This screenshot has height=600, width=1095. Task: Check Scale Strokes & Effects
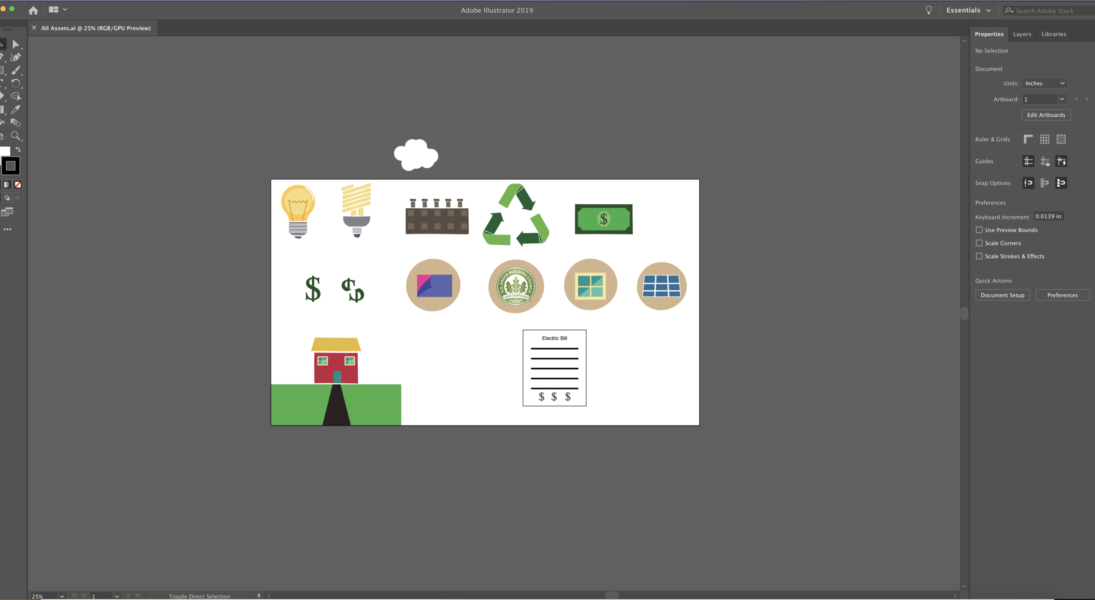[x=978, y=256]
